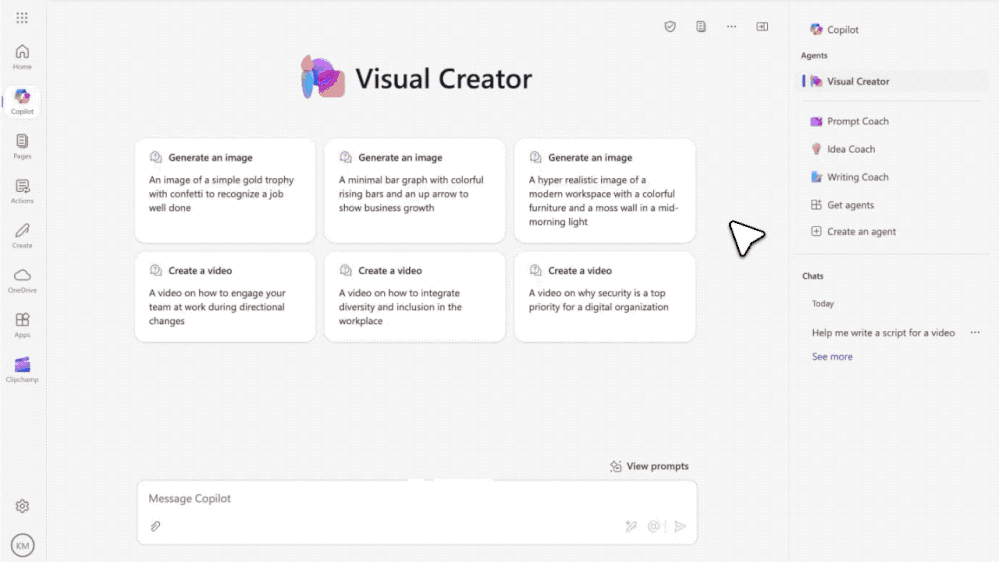Screen dimensions: 999x562
Task: Click the send message arrow icon
Action: coord(680,526)
